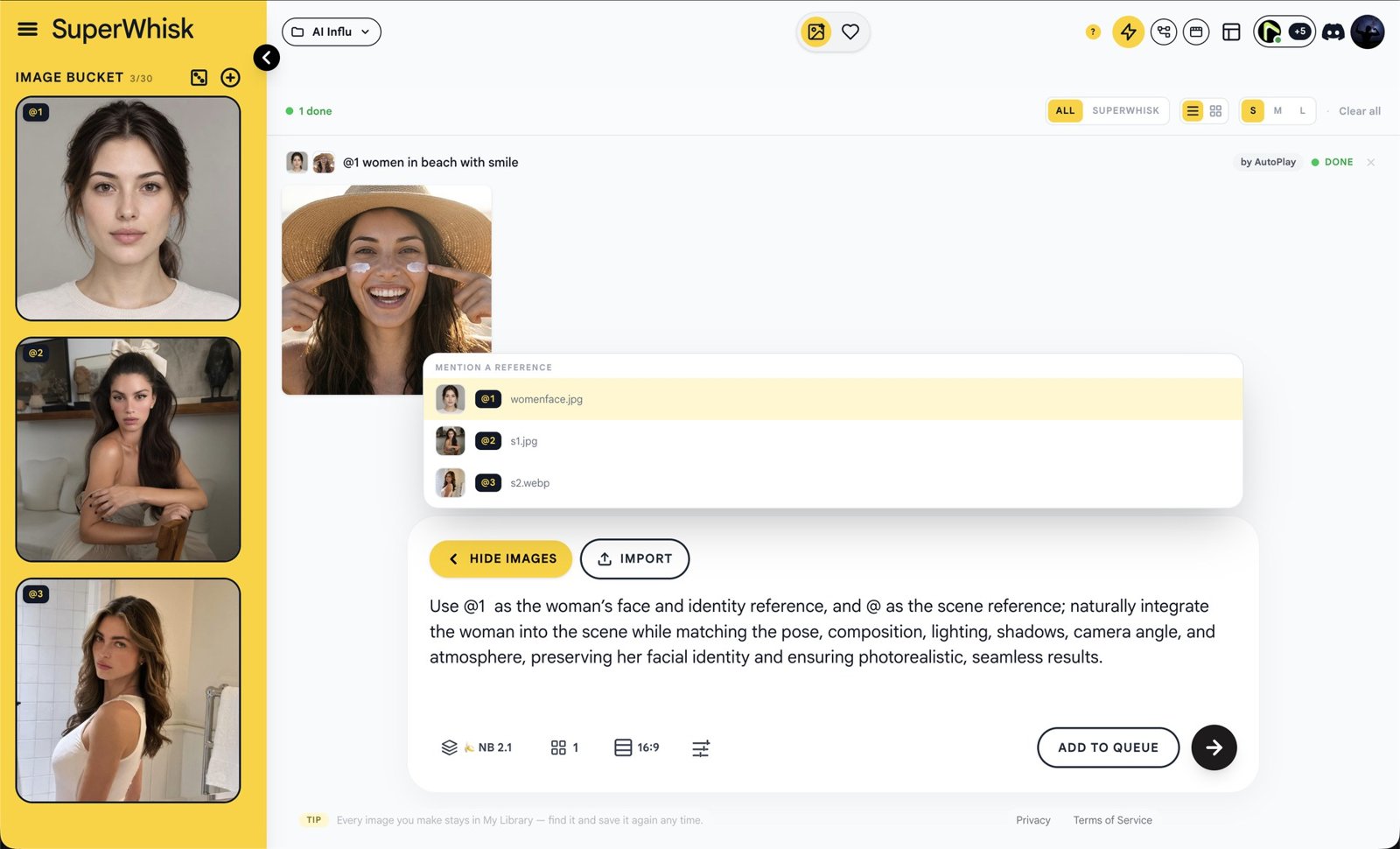
Task: Switch to list view layout
Action: click(1193, 111)
